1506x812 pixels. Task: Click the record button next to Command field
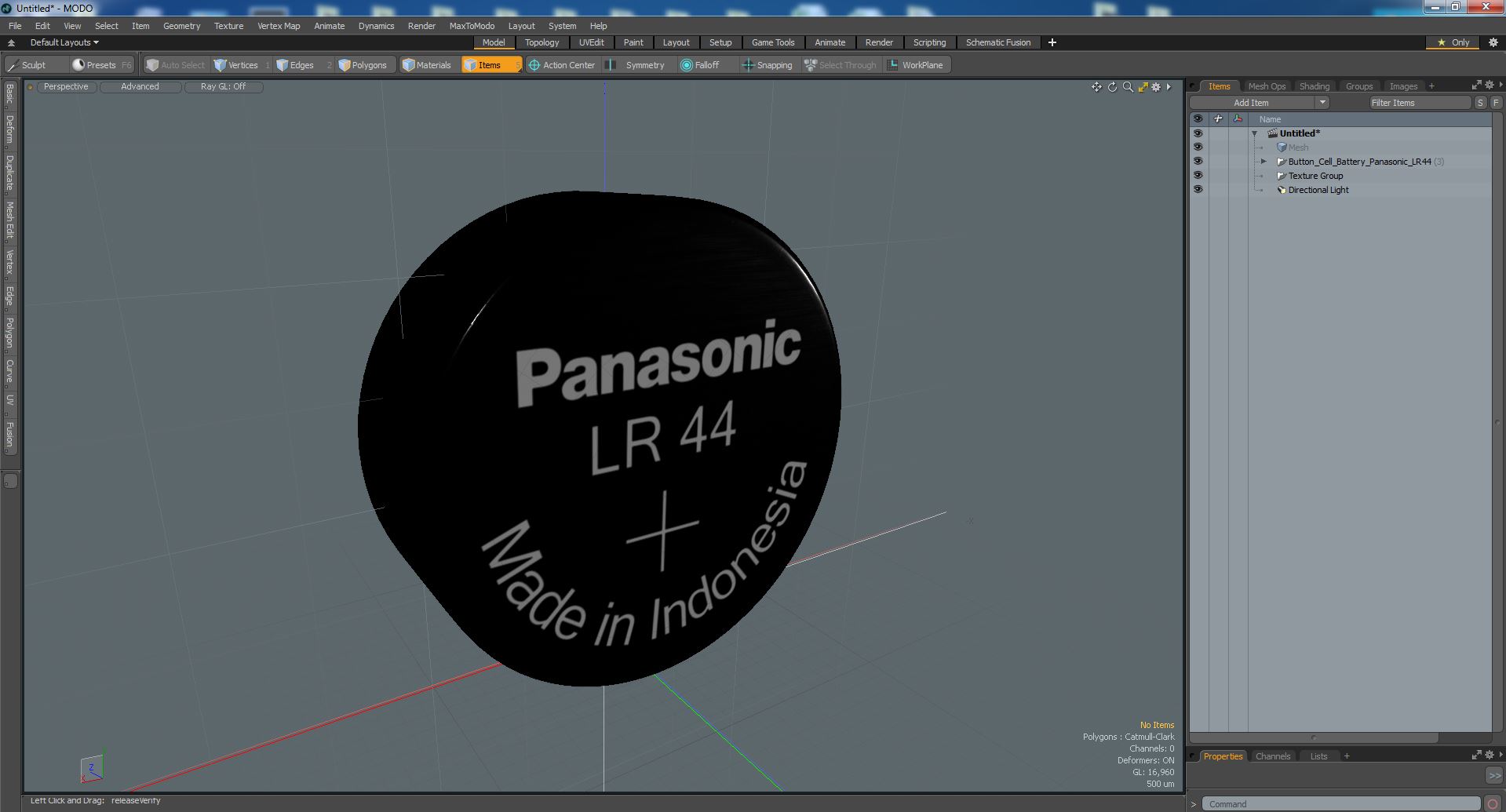1493,804
